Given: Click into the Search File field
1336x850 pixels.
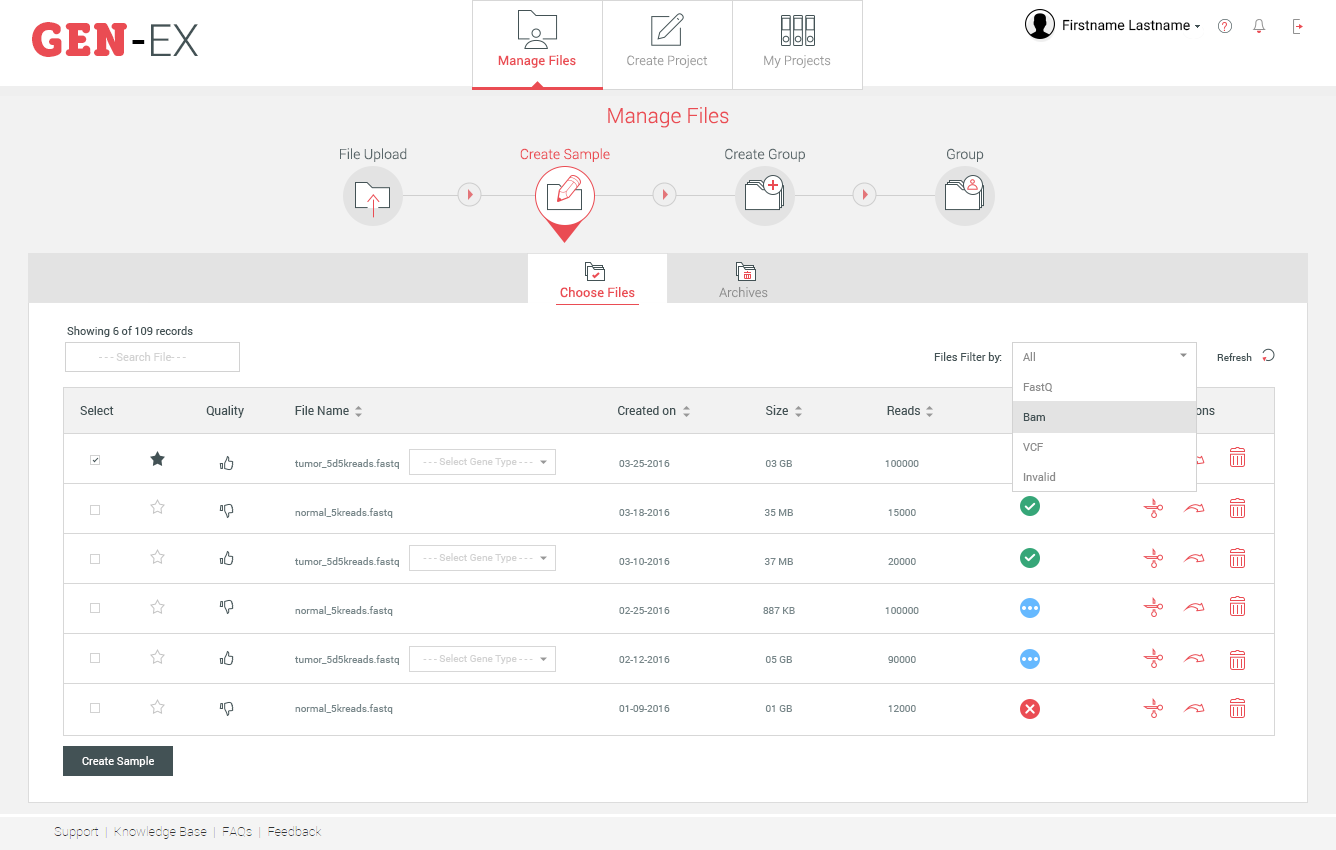Looking at the screenshot, I should coord(152,357).
